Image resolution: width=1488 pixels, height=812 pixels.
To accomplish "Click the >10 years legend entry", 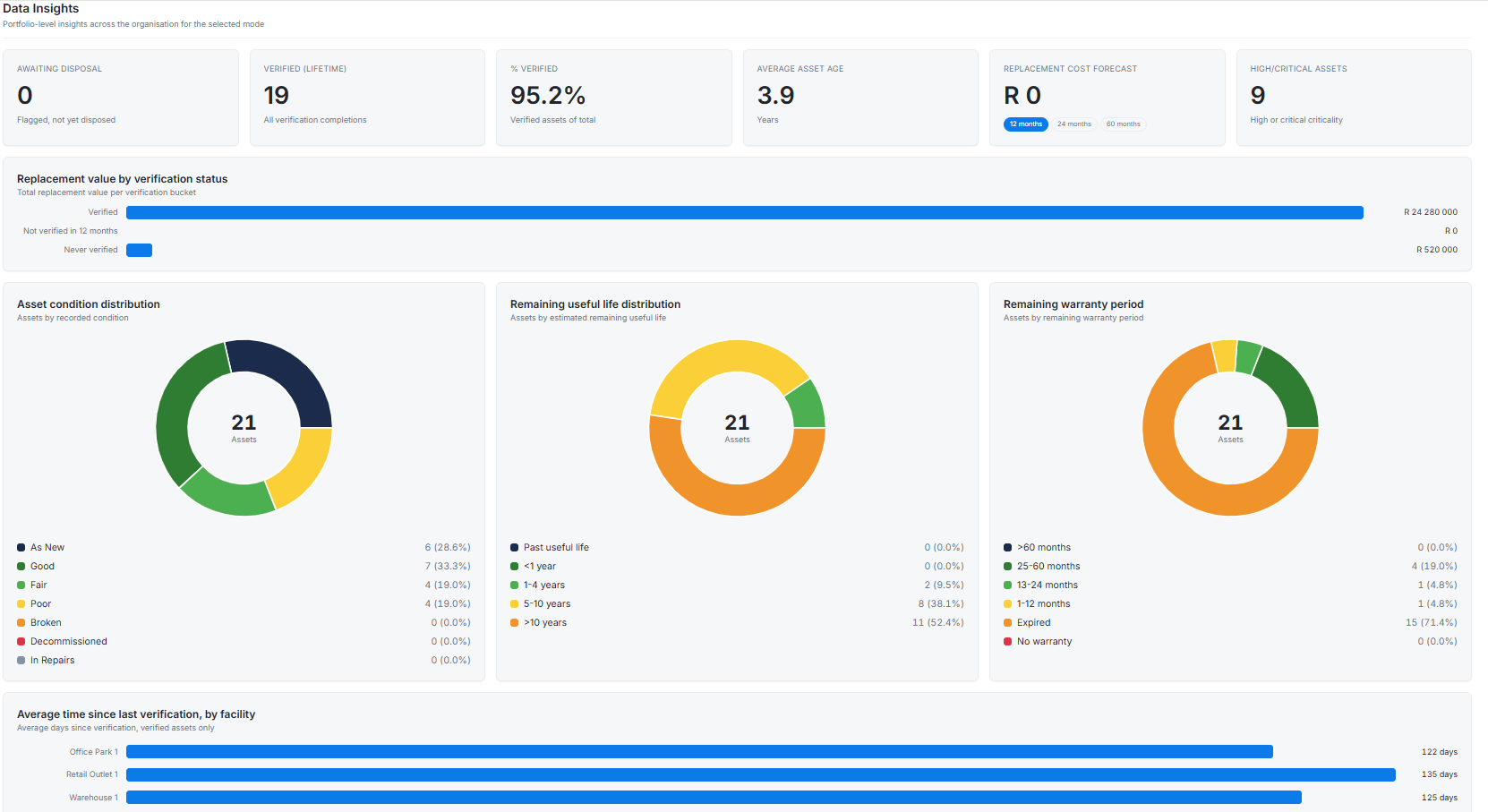I will click(x=737, y=622).
